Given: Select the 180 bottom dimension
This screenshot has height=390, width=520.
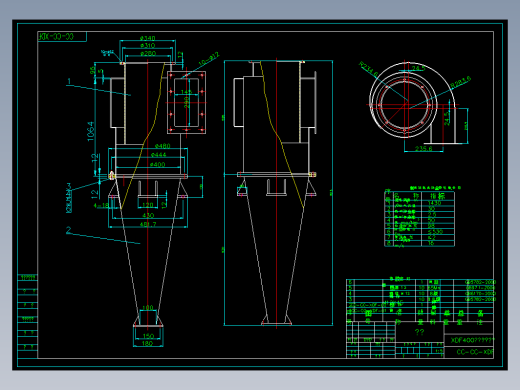Looking at the screenshot, I should coord(147,343).
